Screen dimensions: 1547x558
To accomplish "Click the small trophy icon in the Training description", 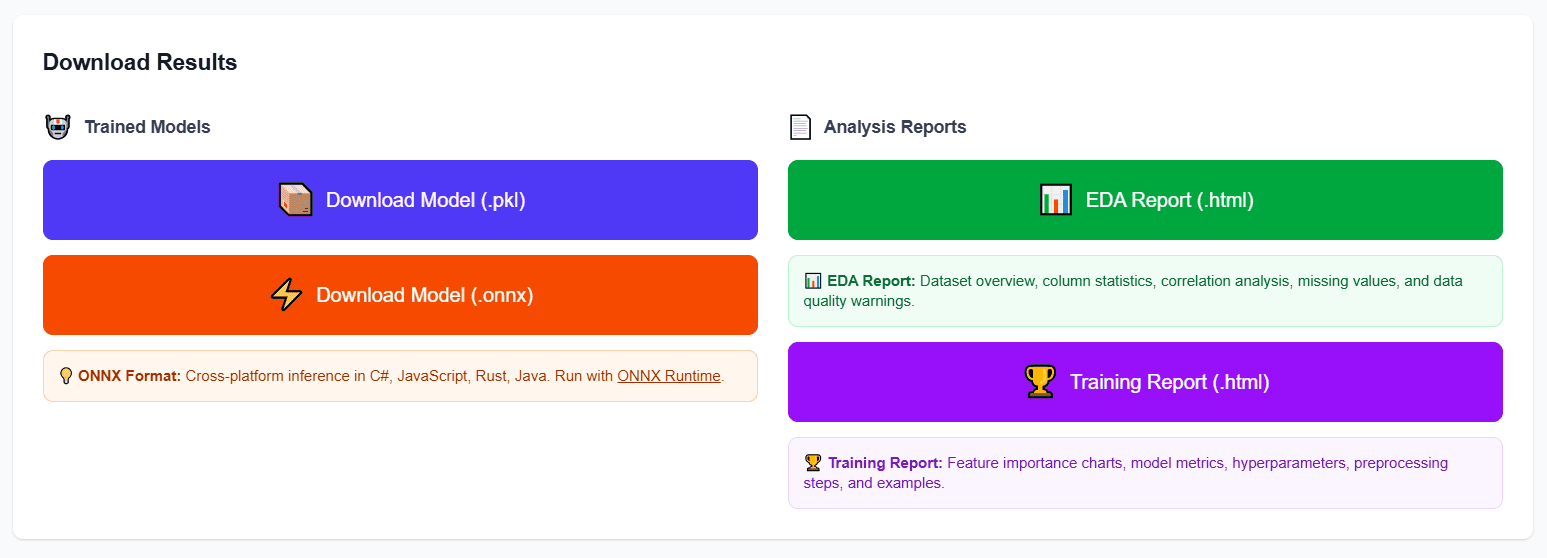I will click(813, 463).
